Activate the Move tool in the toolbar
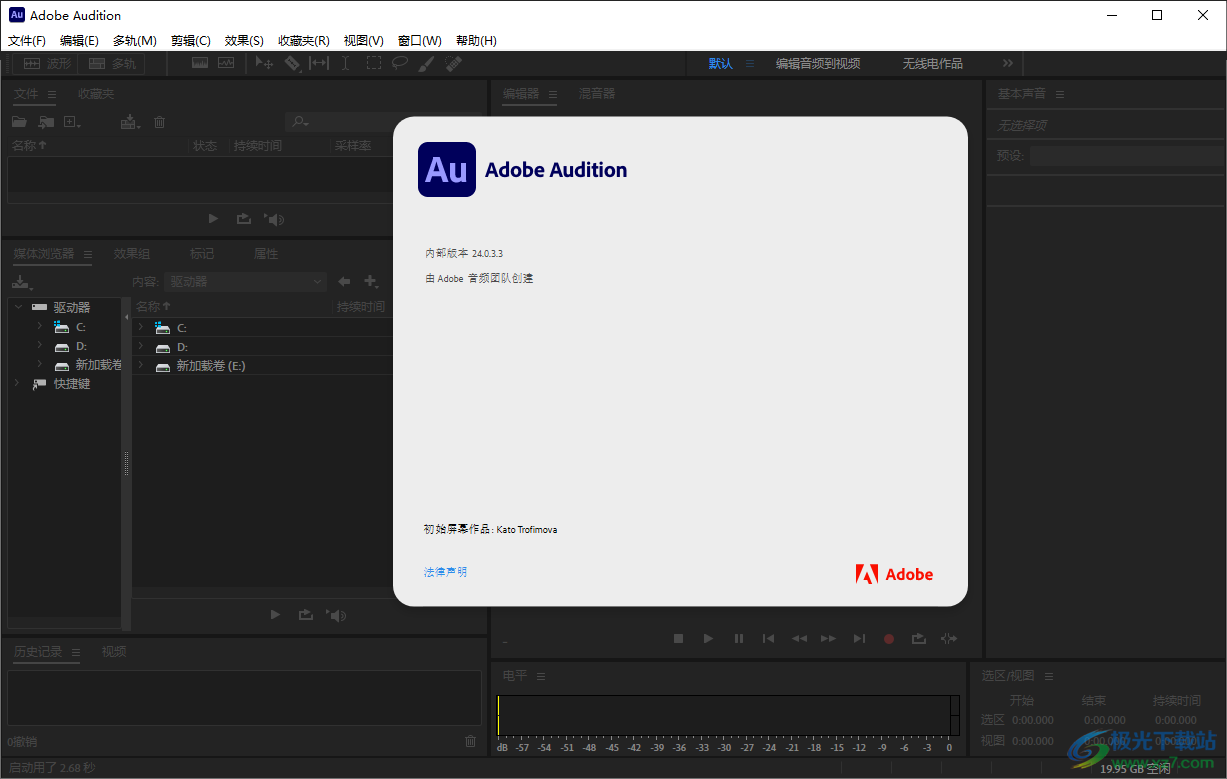The image size is (1227, 779). pyautogui.click(x=263, y=62)
